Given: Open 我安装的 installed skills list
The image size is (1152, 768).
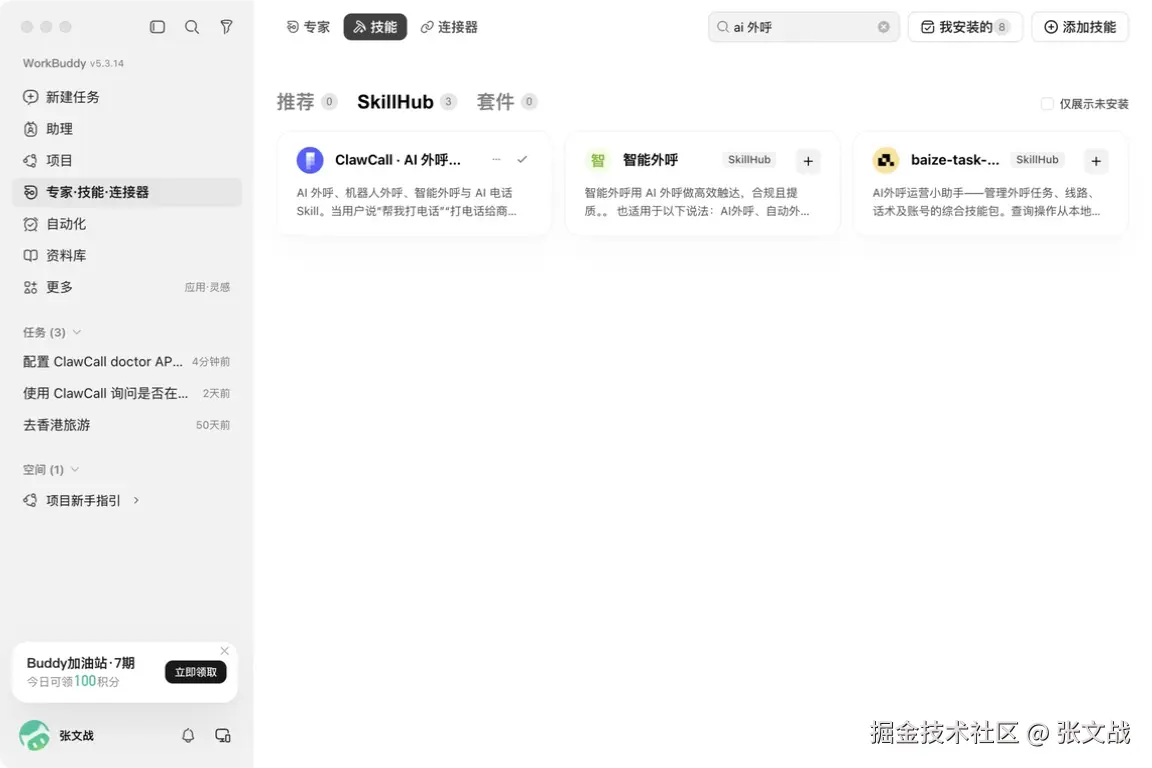Looking at the screenshot, I should pyautogui.click(x=965, y=27).
